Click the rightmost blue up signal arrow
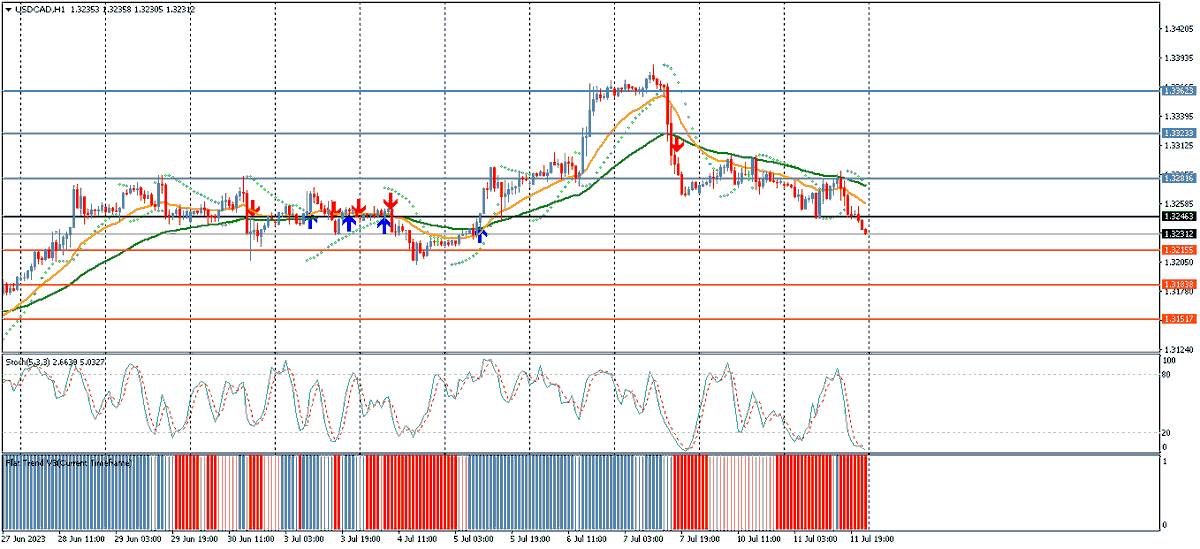This screenshot has width=1200, height=549. [x=481, y=235]
